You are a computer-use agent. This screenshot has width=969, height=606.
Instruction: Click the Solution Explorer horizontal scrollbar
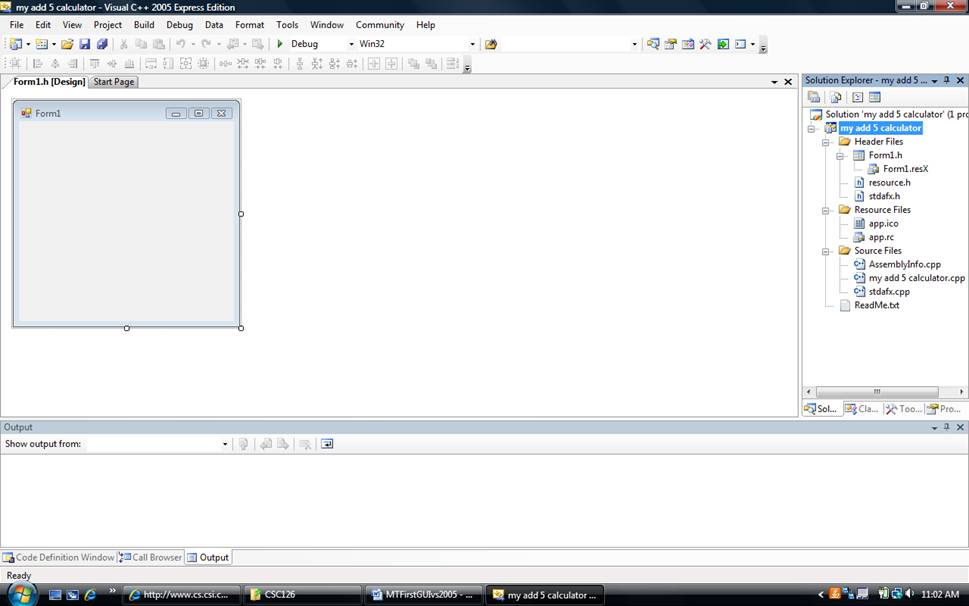pos(877,392)
